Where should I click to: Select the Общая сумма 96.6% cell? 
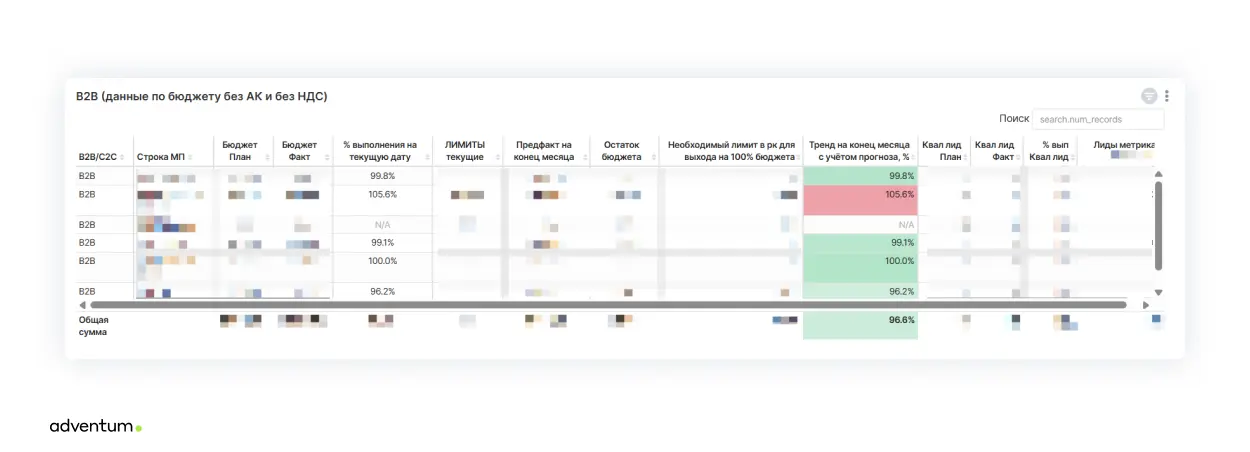[x=860, y=325]
